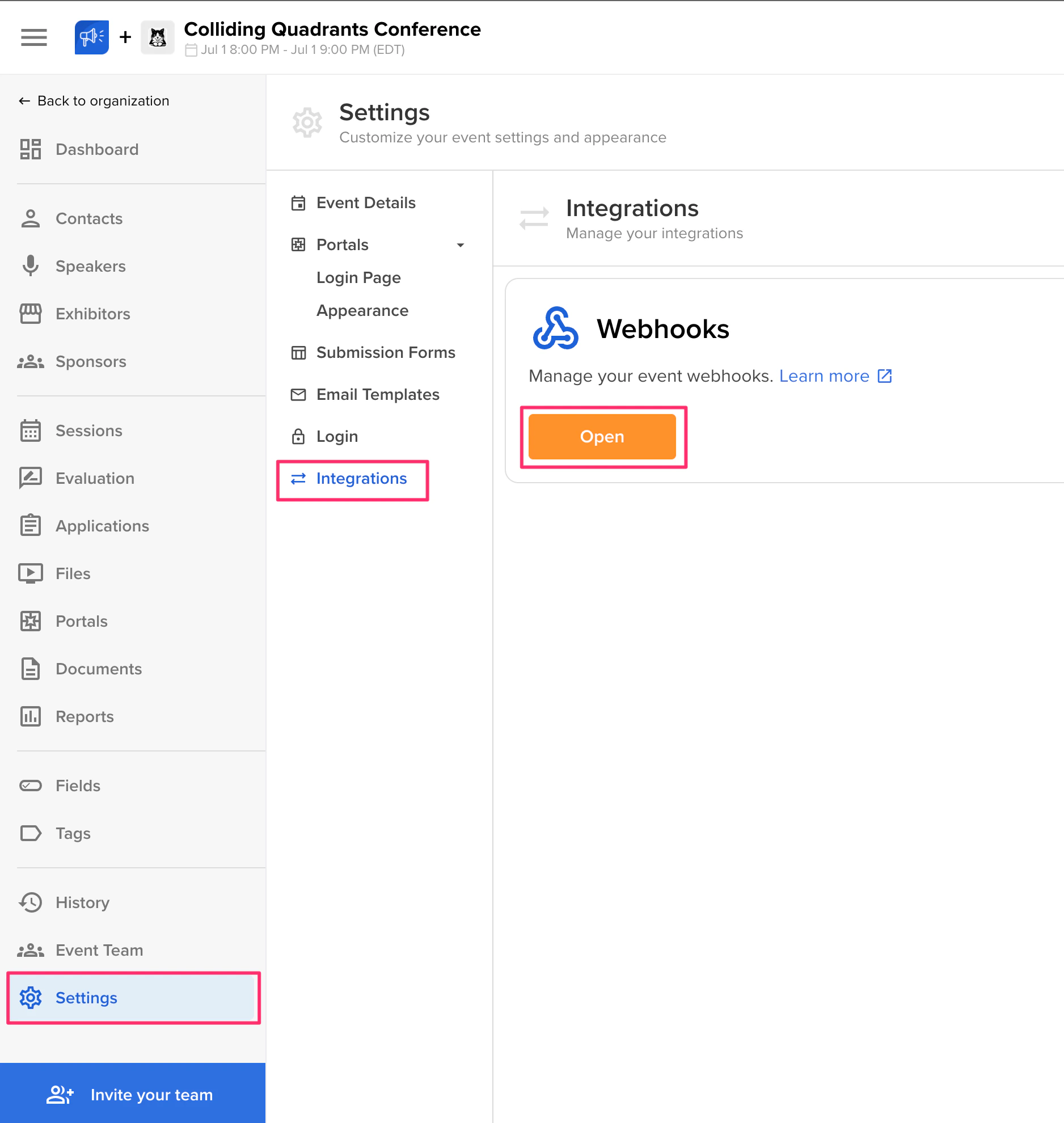This screenshot has height=1123, width=1064.
Task: Switch to the Email Templates section
Action: (x=377, y=394)
